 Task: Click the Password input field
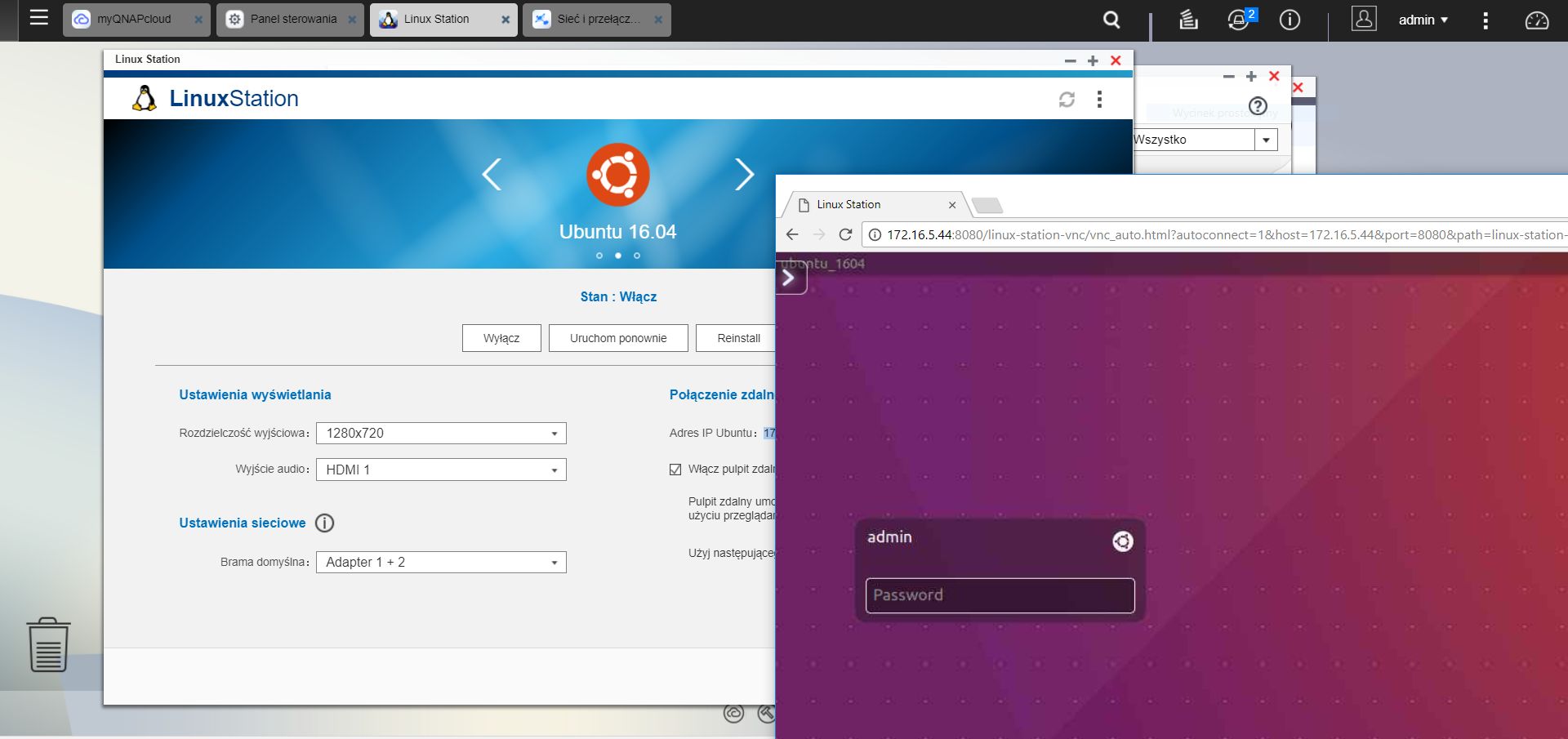pos(1000,595)
